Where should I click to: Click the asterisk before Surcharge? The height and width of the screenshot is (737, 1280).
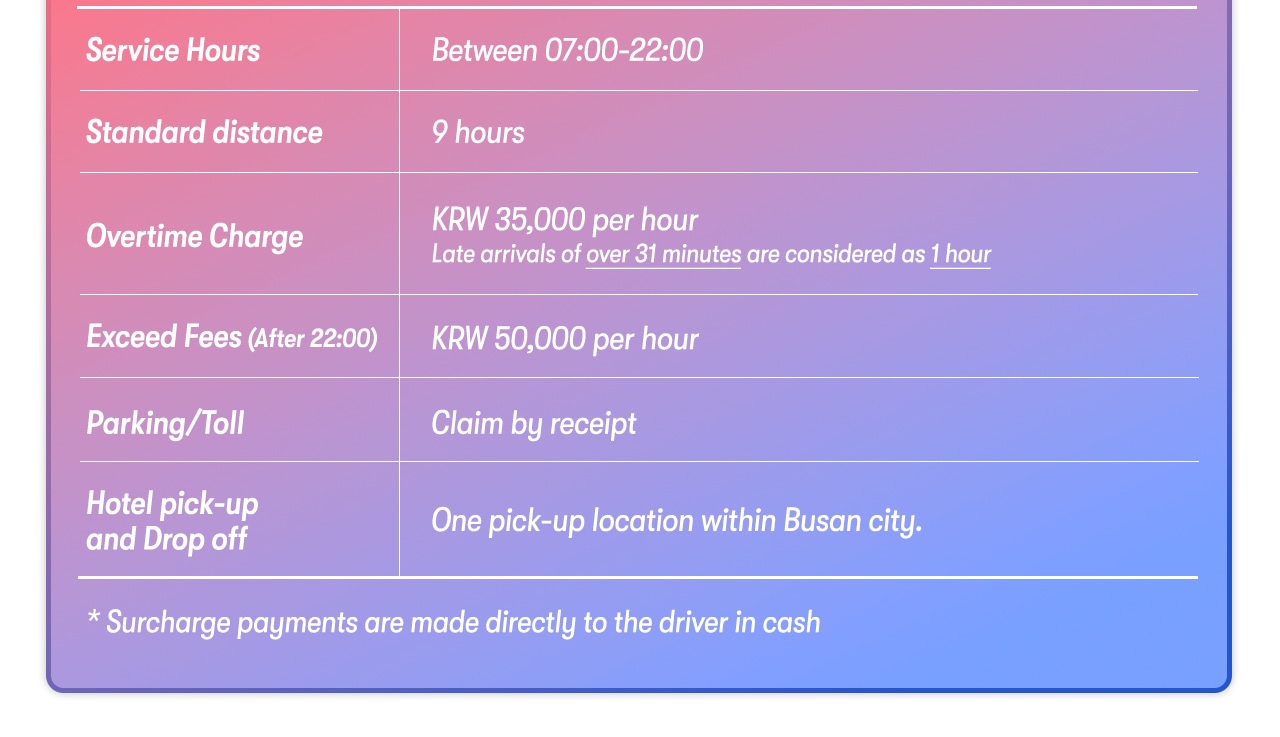click(x=94, y=617)
